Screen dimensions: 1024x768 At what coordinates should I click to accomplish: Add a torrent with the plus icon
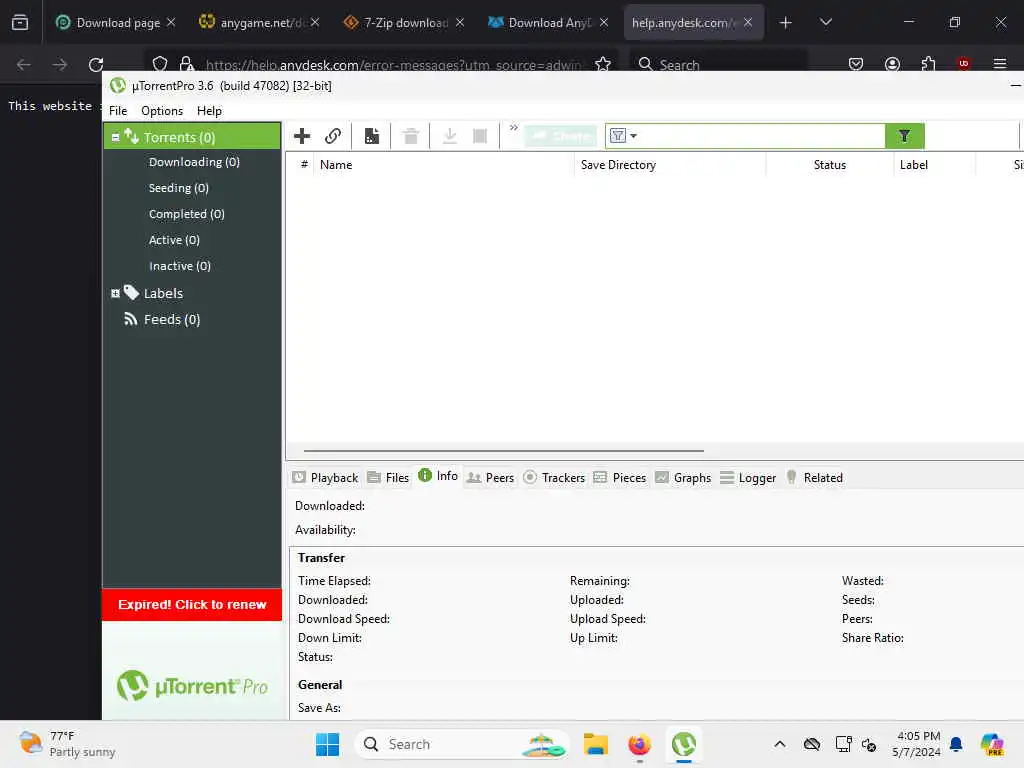coord(302,136)
